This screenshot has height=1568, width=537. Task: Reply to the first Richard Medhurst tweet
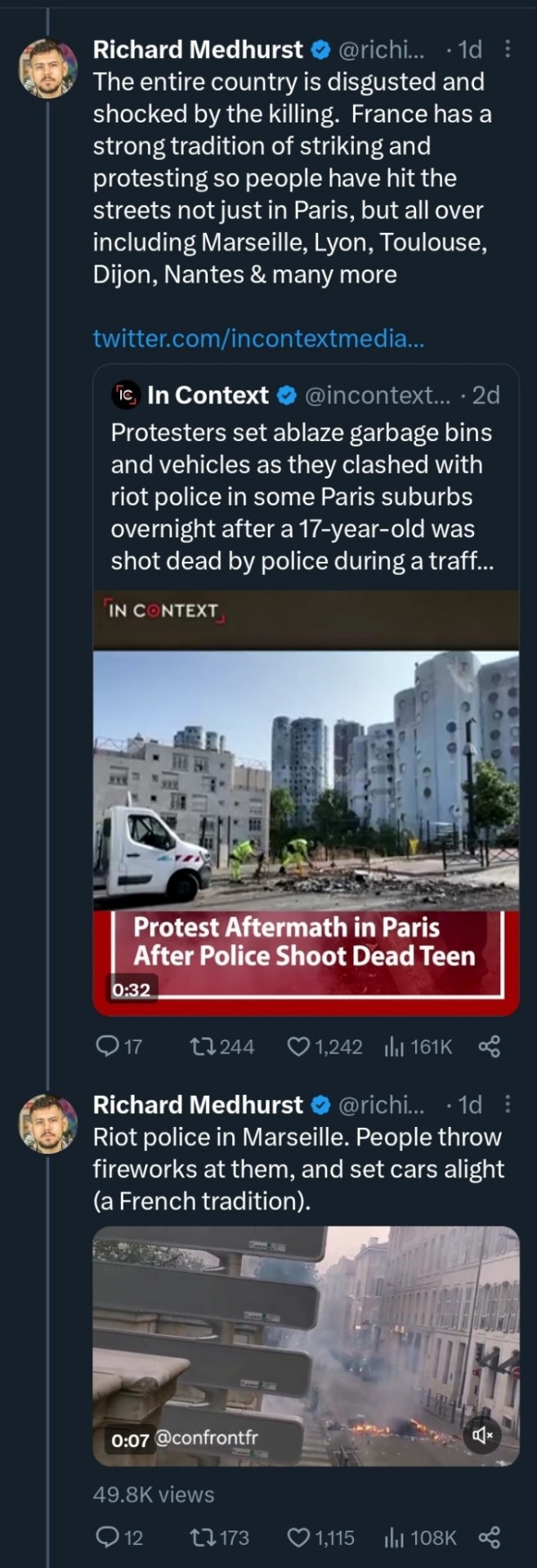[x=107, y=1046]
